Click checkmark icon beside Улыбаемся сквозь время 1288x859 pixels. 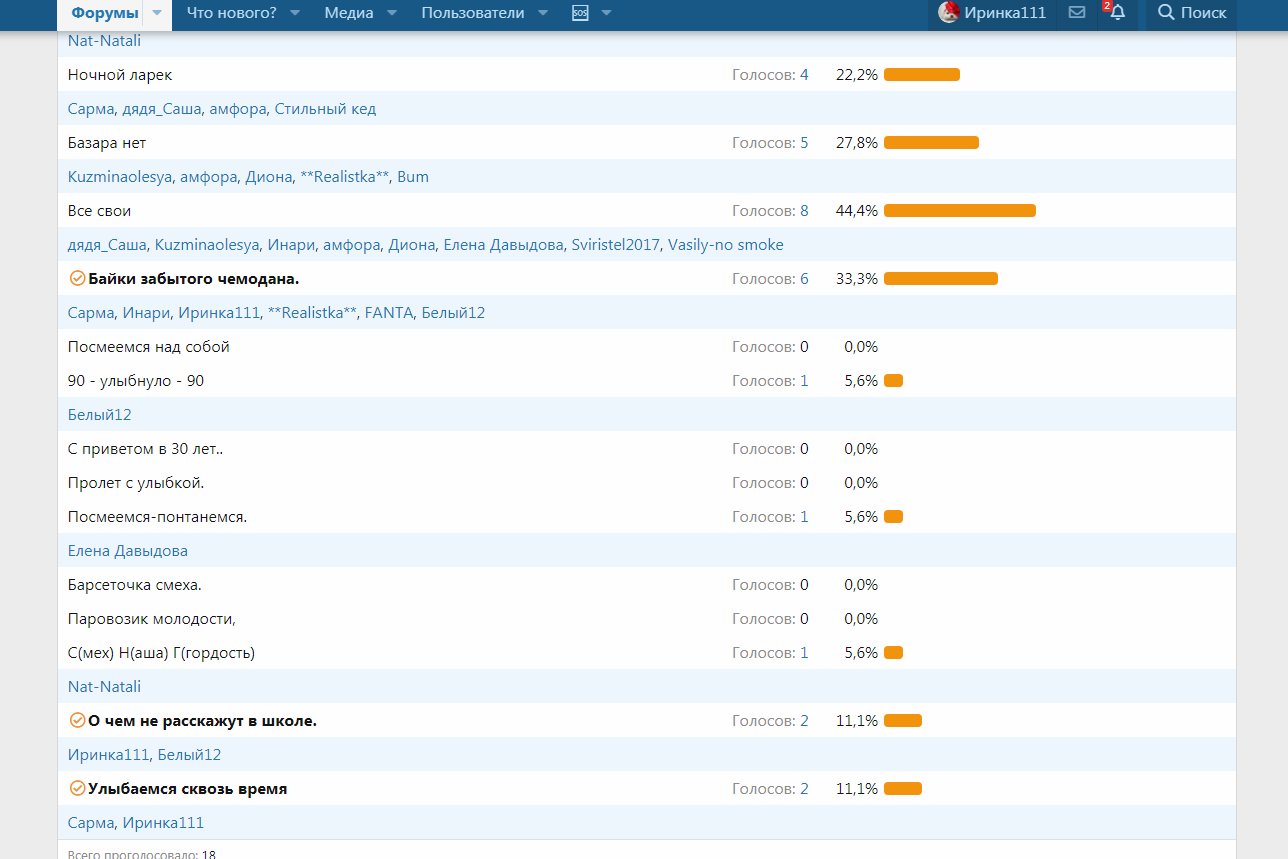tap(77, 789)
